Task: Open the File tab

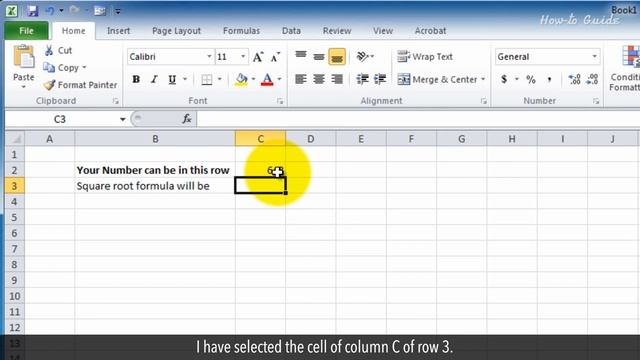Action: (26, 31)
